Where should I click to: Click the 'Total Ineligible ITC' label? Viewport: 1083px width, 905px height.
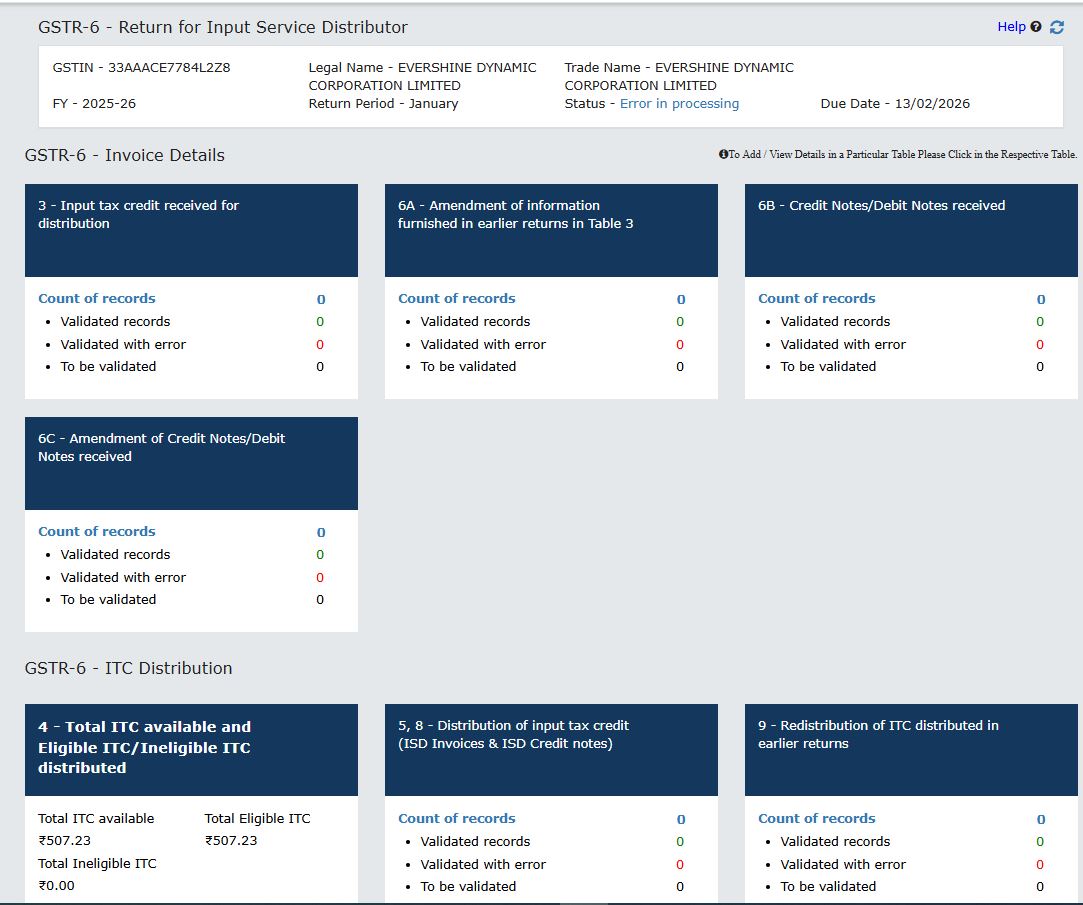97,863
